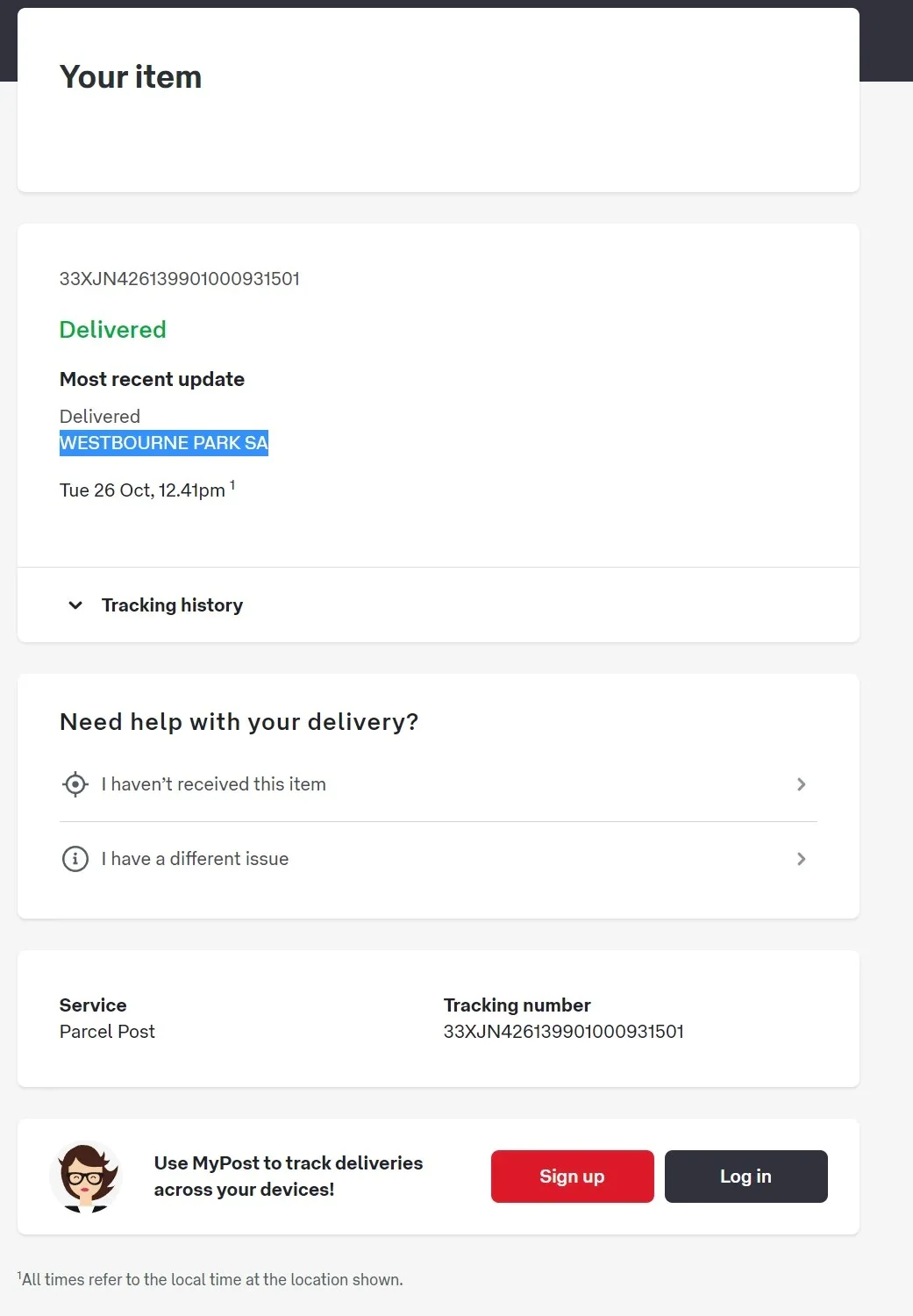913x1316 pixels.
Task: Click the MyPost assistant avatar
Action: click(85, 1177)
